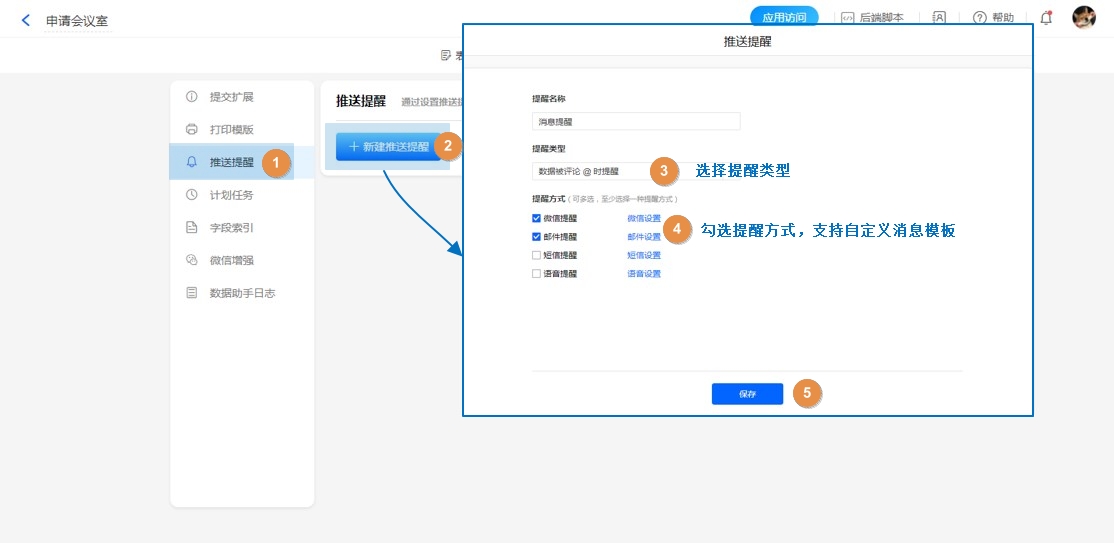
Task: Go to 数据助手日志 in the sidebar
Action: (241, 293)
